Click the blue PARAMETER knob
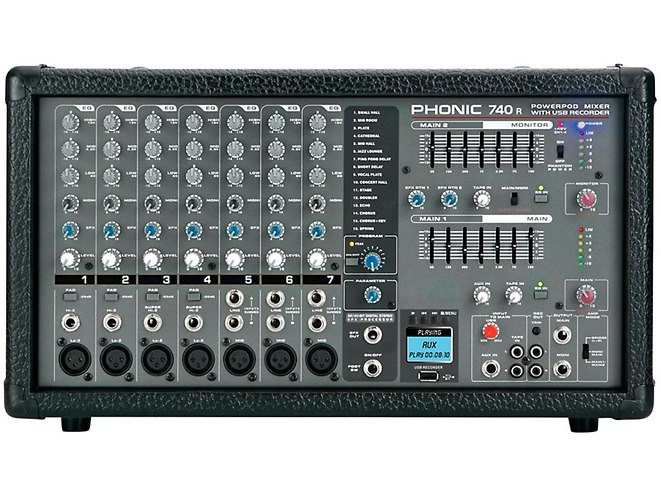The image size is (661, 496). point(372,296)
